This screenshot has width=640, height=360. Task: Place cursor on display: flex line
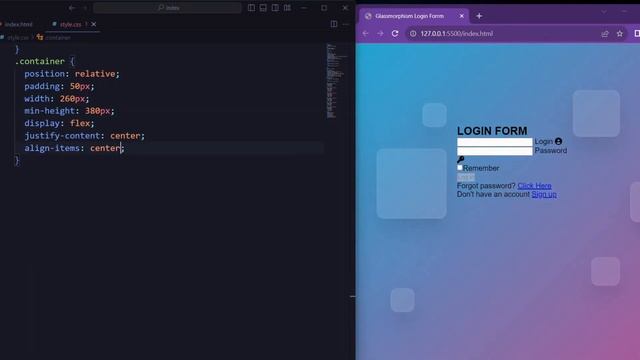click(59, 123)
